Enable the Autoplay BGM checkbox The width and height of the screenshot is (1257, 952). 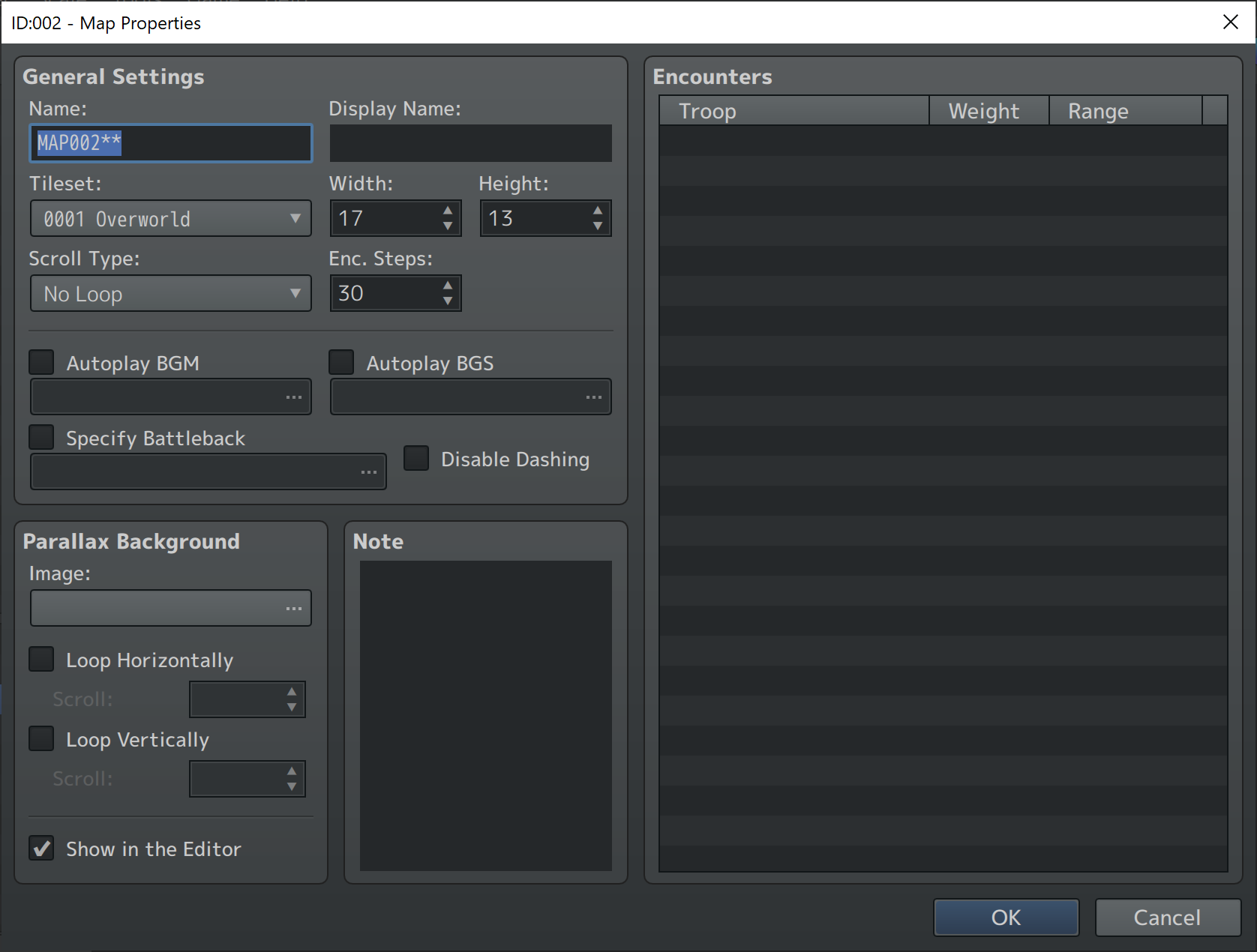pos(41,362)
